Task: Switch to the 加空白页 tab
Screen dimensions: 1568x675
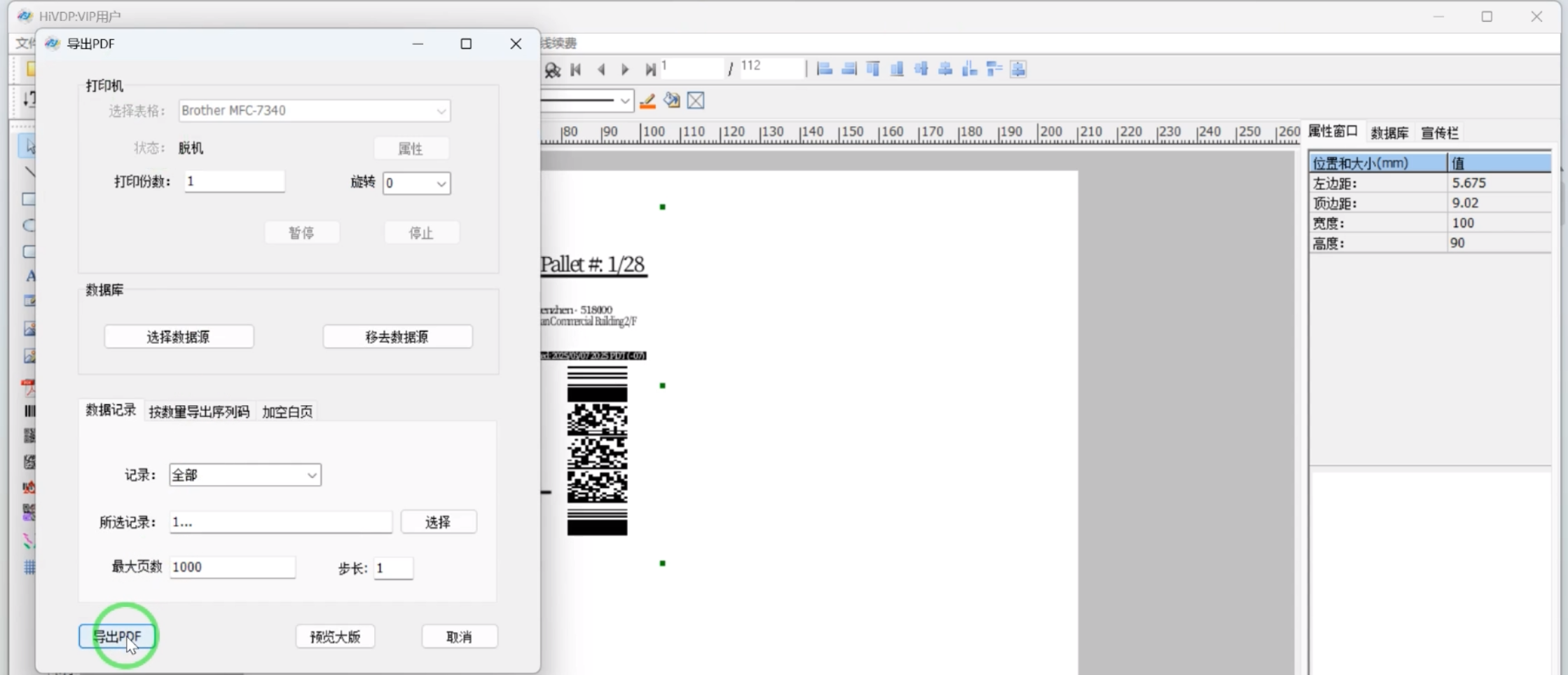Action: coord(287,412)
